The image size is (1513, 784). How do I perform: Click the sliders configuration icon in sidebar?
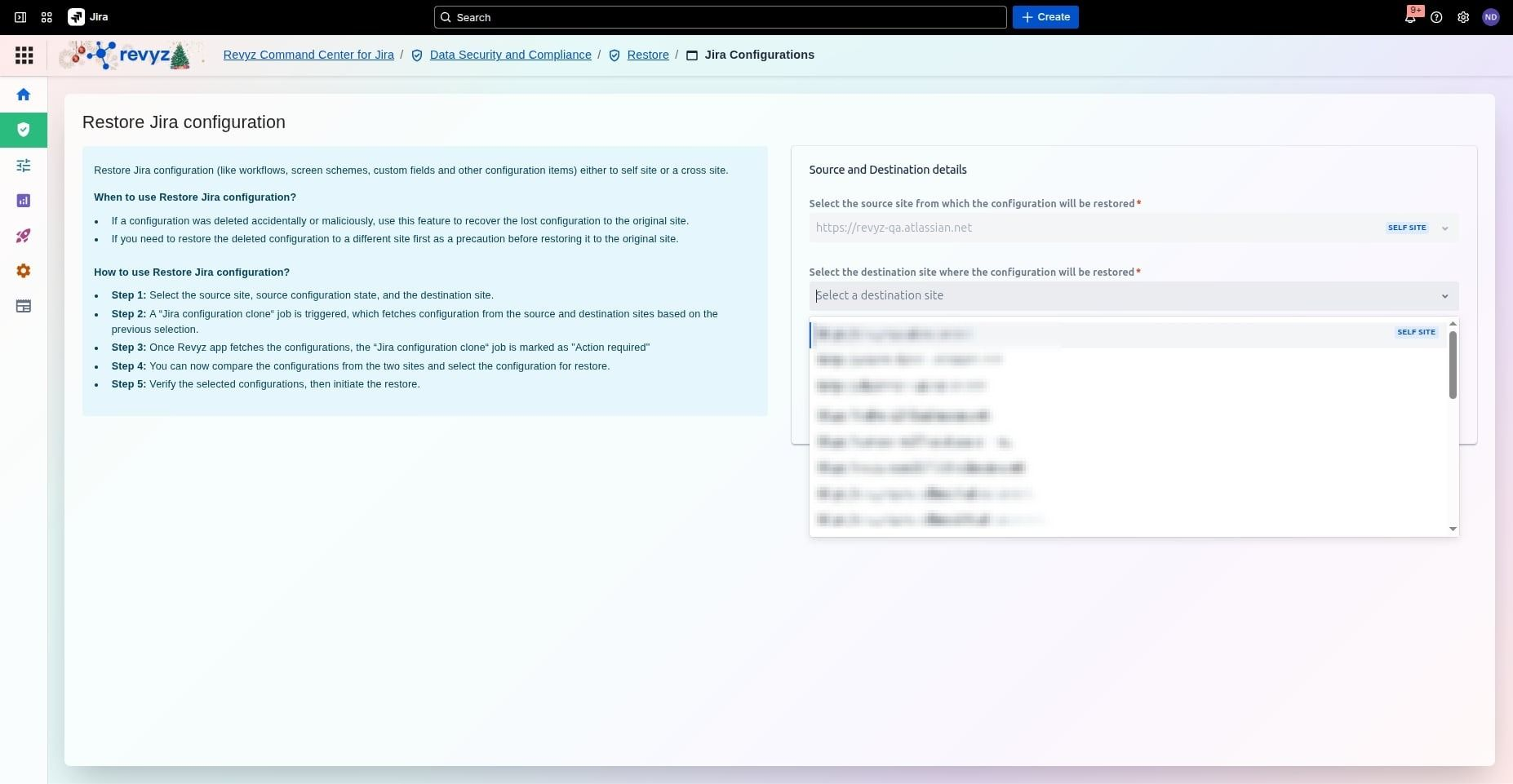(x=24, y=166)
